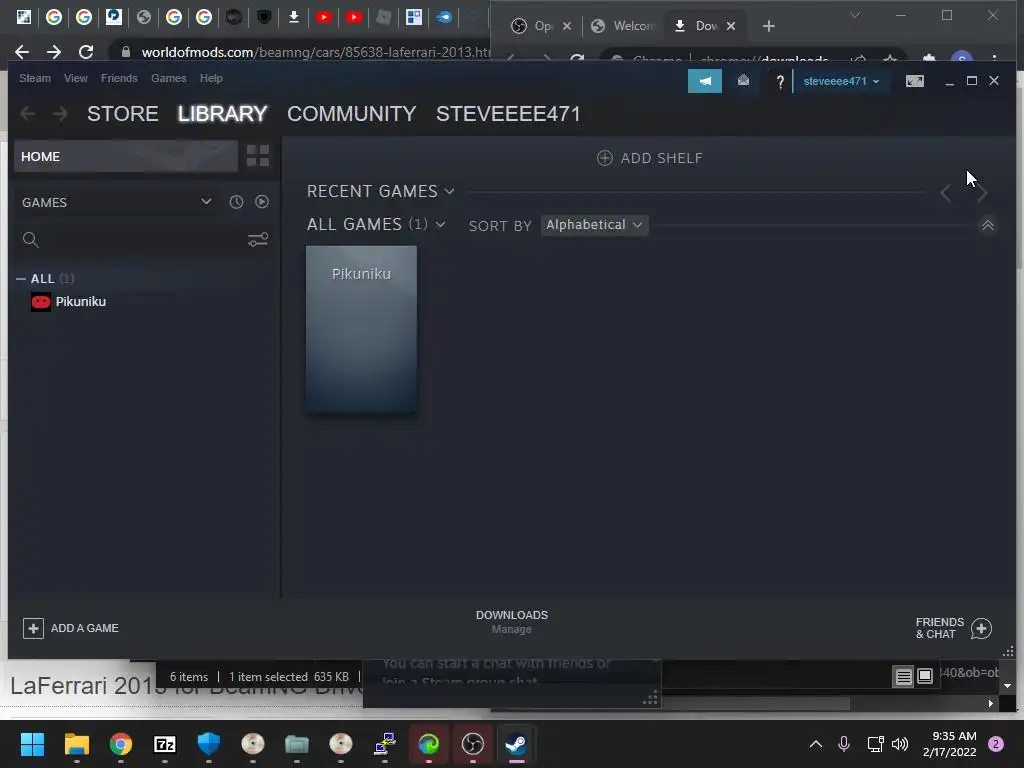This screenshot has height=768, width=1024.
Task: Open the volume control in system tray
Action: click(900, 744)
